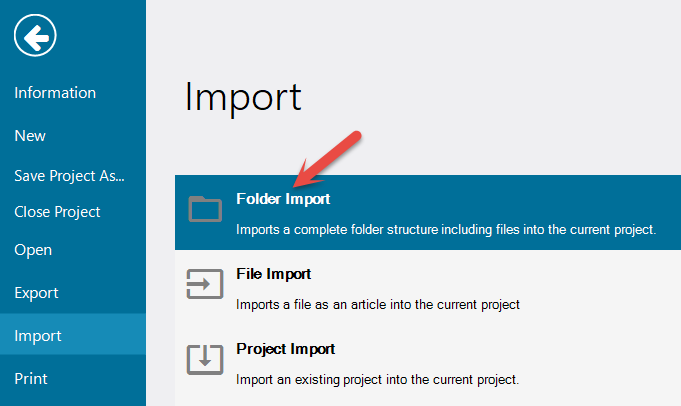
Task: Click the Folder Import title
Action: coord(283,199)
